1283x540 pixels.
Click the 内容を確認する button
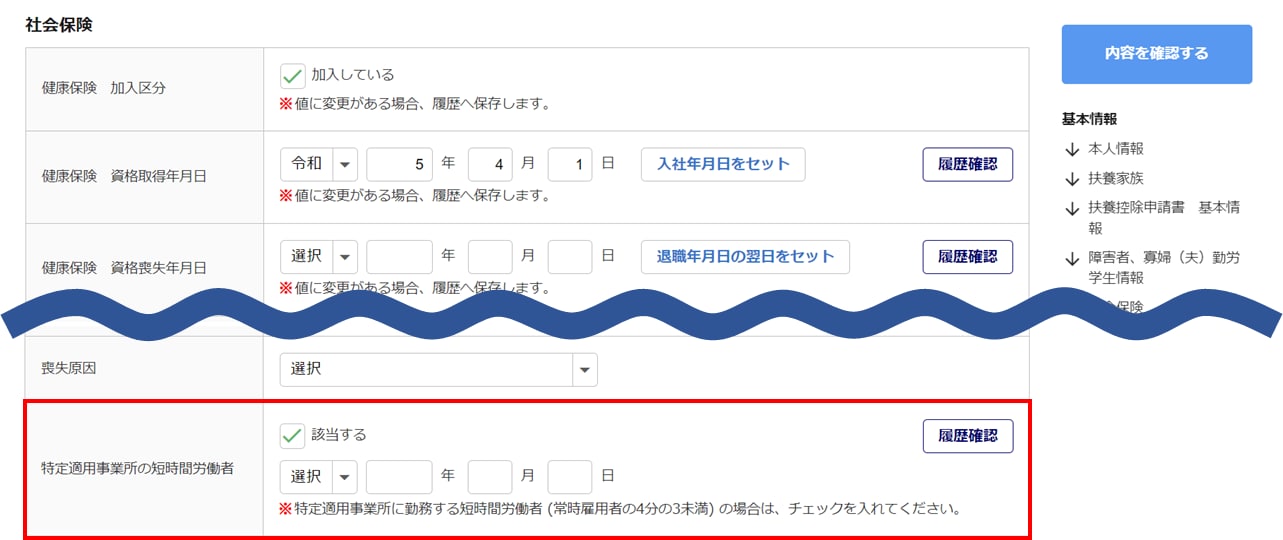pos(1156,54)
